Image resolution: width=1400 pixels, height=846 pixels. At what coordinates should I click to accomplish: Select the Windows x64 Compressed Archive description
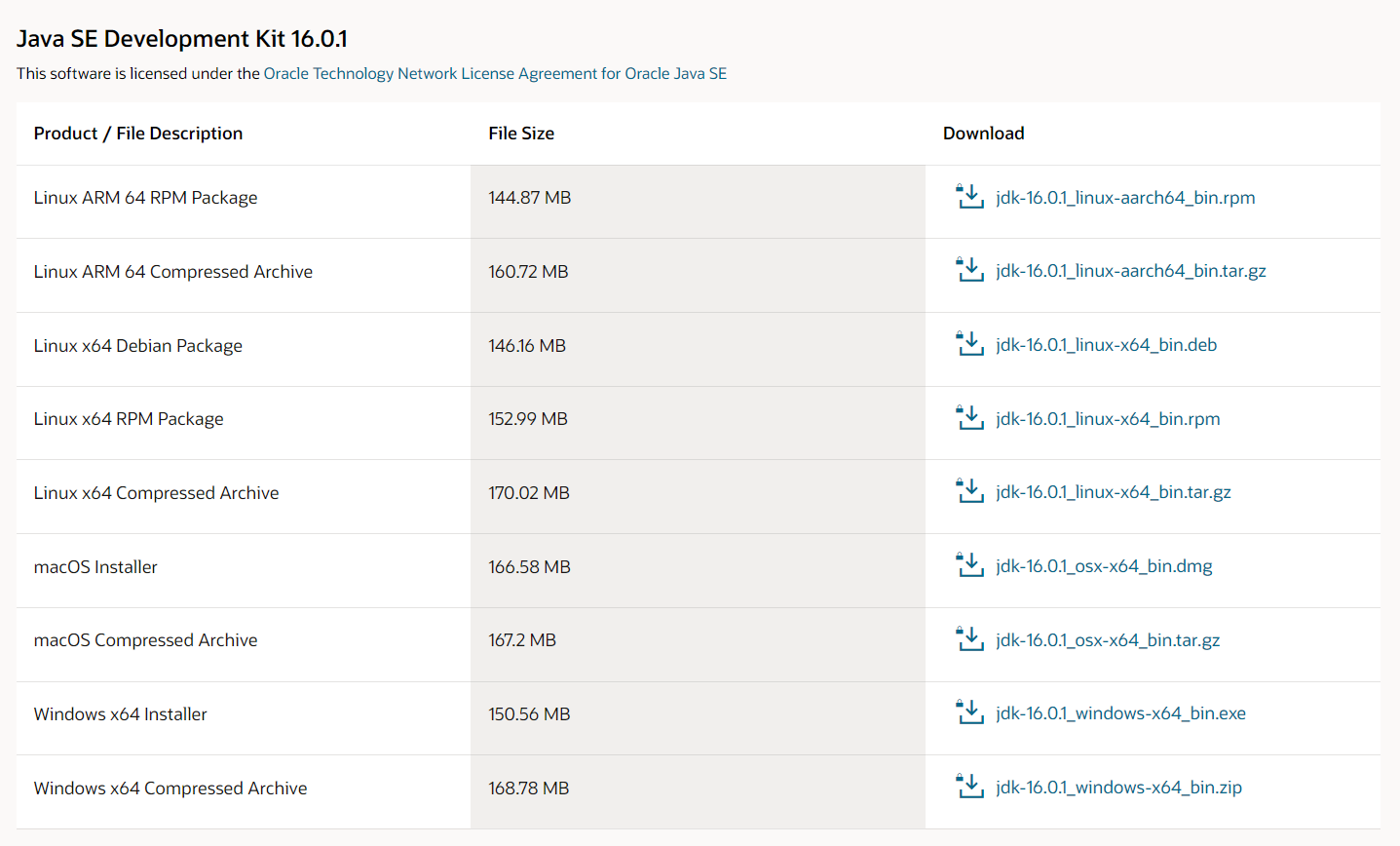coord(170,788)
